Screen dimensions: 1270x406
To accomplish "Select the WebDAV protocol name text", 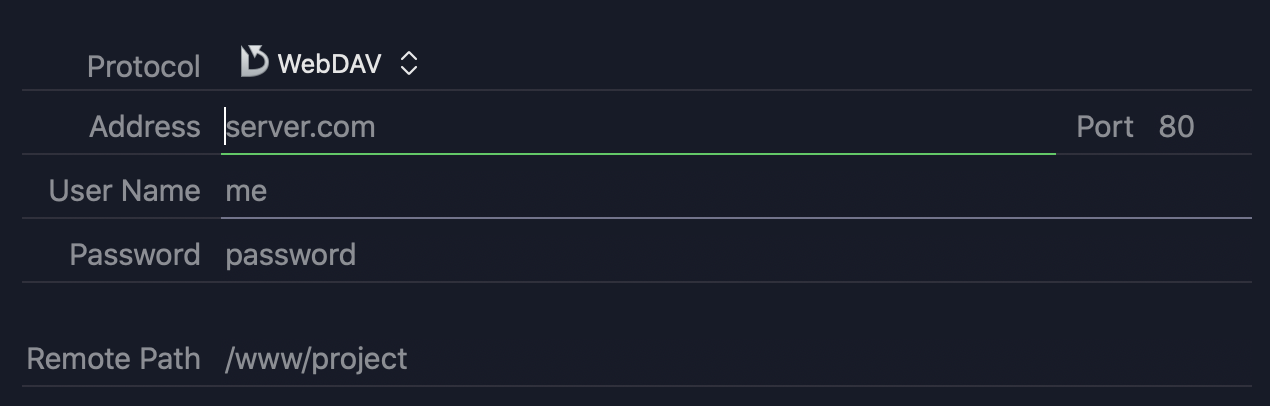I will pyautogui.click(x=329, y=64).
